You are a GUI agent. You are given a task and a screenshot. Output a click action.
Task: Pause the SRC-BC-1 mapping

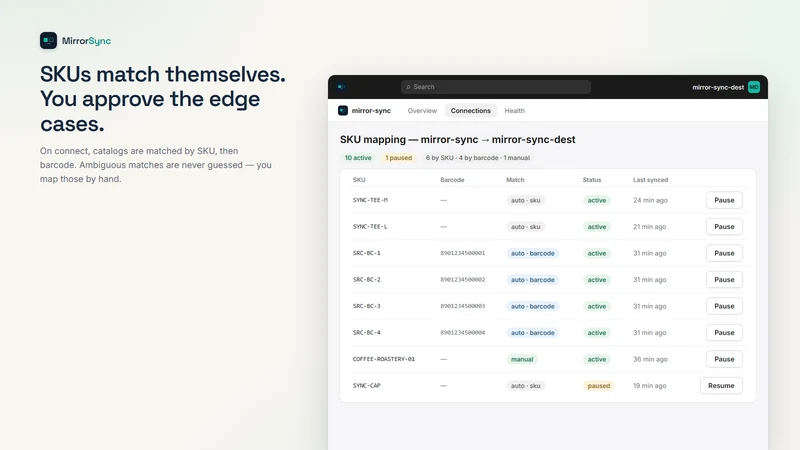pos(724,254)
